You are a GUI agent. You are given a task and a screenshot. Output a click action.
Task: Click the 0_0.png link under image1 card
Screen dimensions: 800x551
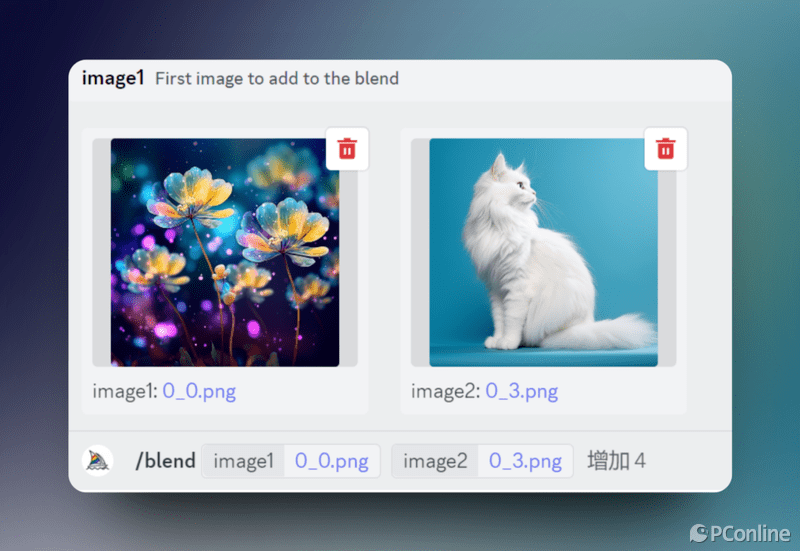point(199,391)
